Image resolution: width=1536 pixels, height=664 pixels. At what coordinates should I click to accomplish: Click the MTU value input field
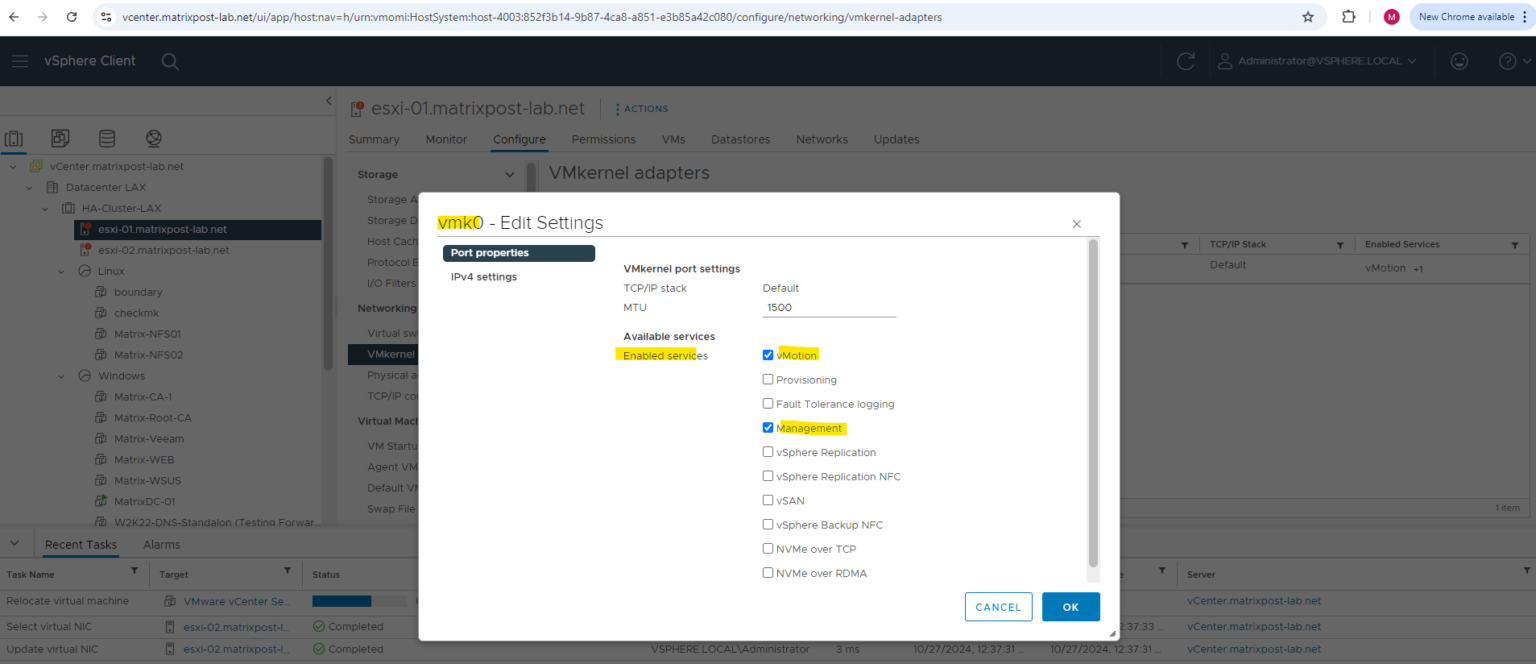point(828,307)
